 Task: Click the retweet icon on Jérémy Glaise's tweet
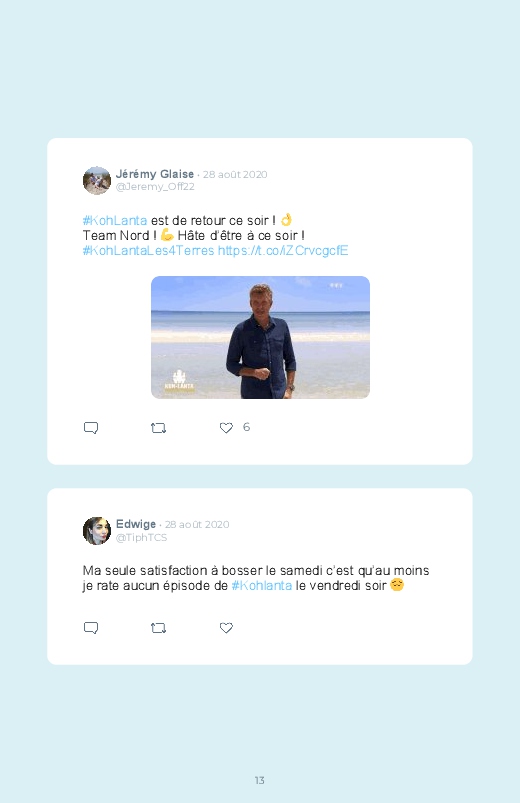(158, 428)
